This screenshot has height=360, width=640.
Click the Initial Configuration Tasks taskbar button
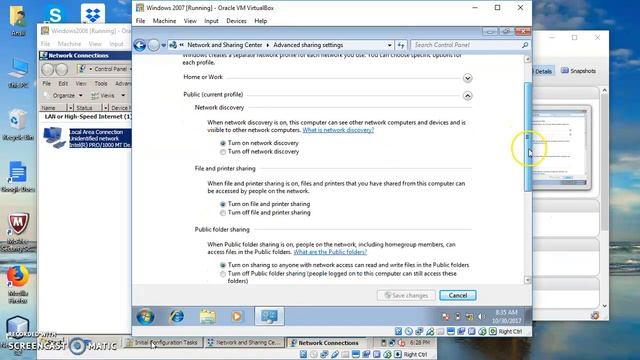(x=162, y=343)
